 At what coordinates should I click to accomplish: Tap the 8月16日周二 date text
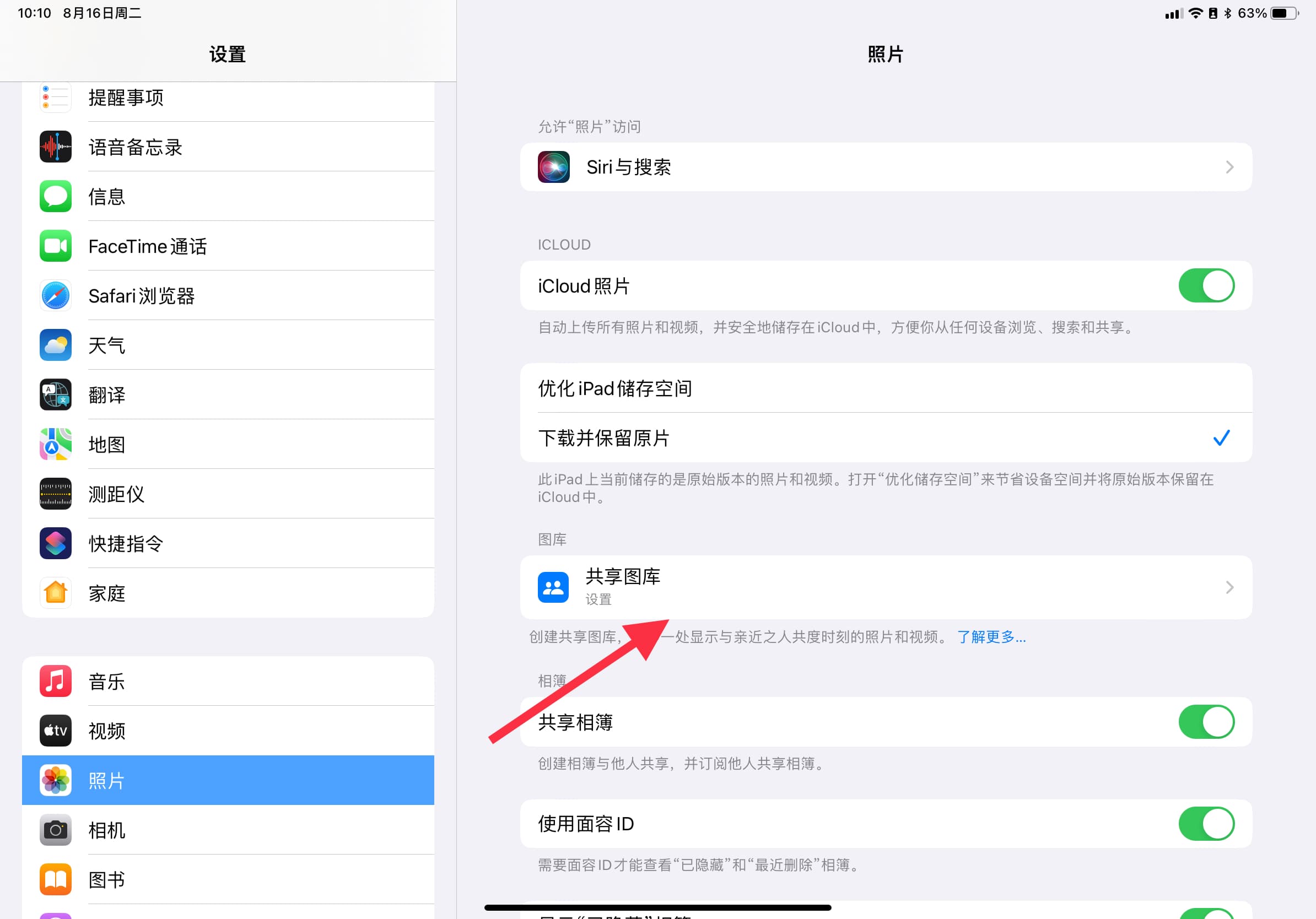(102, 13)
